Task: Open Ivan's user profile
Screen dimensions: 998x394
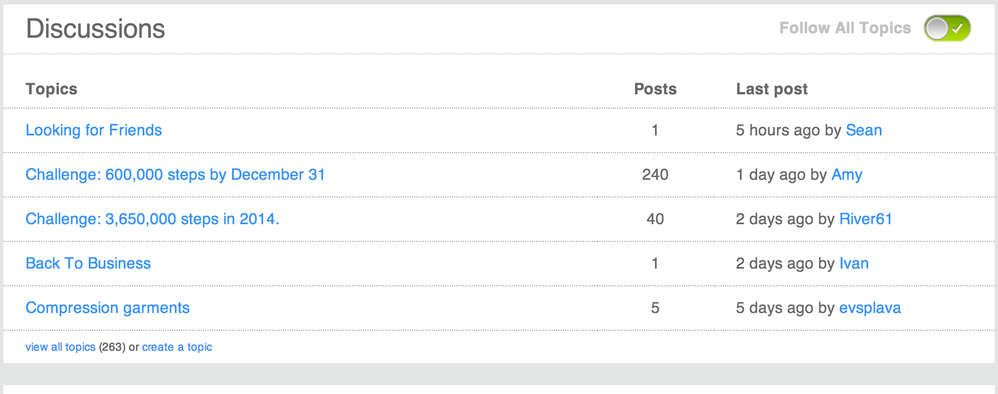Action: click(854, 264)
